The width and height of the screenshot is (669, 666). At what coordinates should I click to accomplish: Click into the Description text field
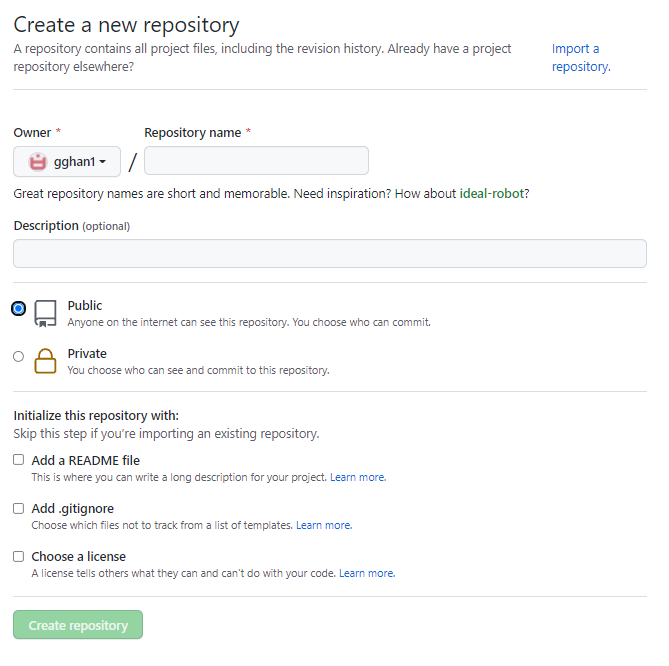click(330, 253)
